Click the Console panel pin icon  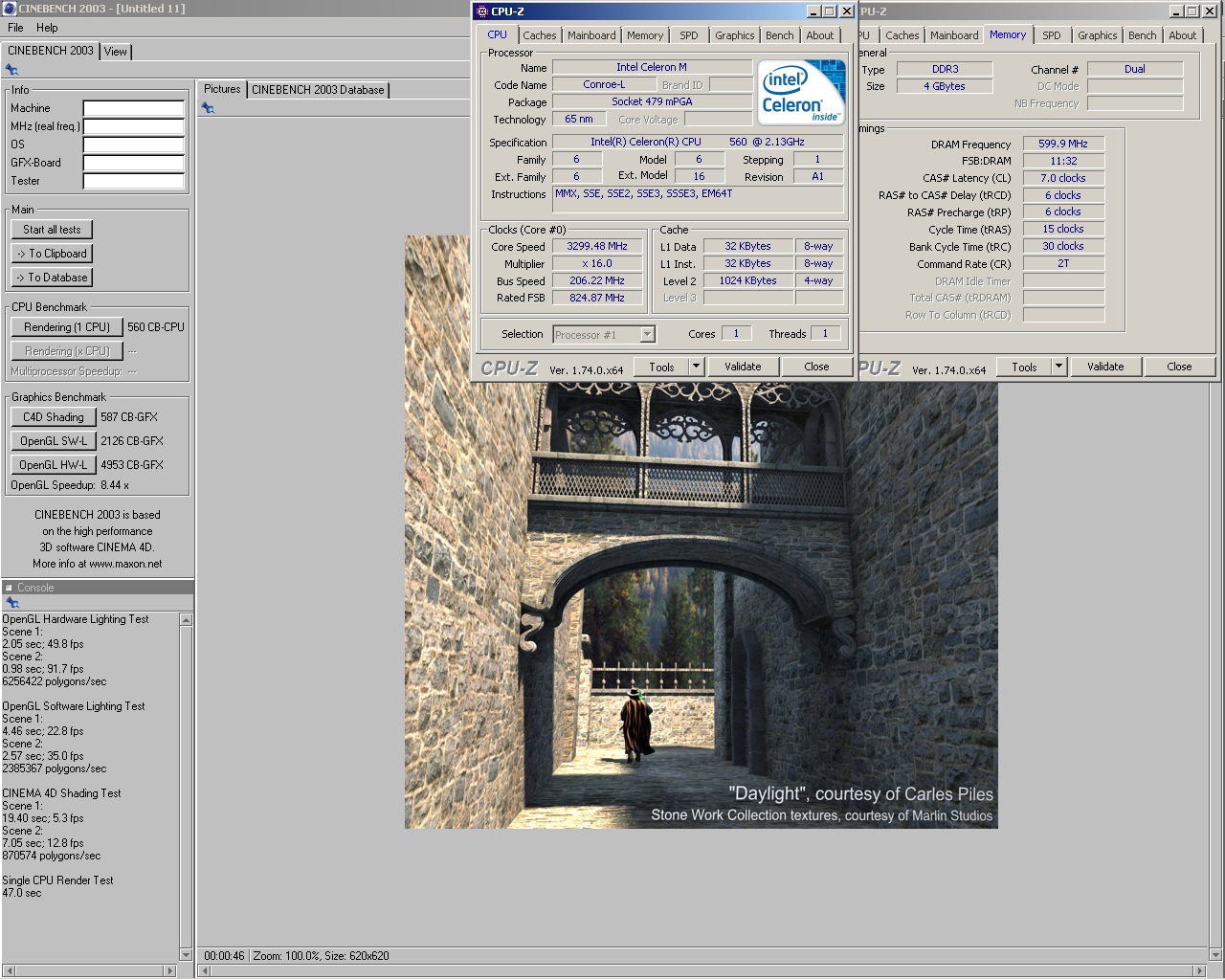click(x=12, y=603)
